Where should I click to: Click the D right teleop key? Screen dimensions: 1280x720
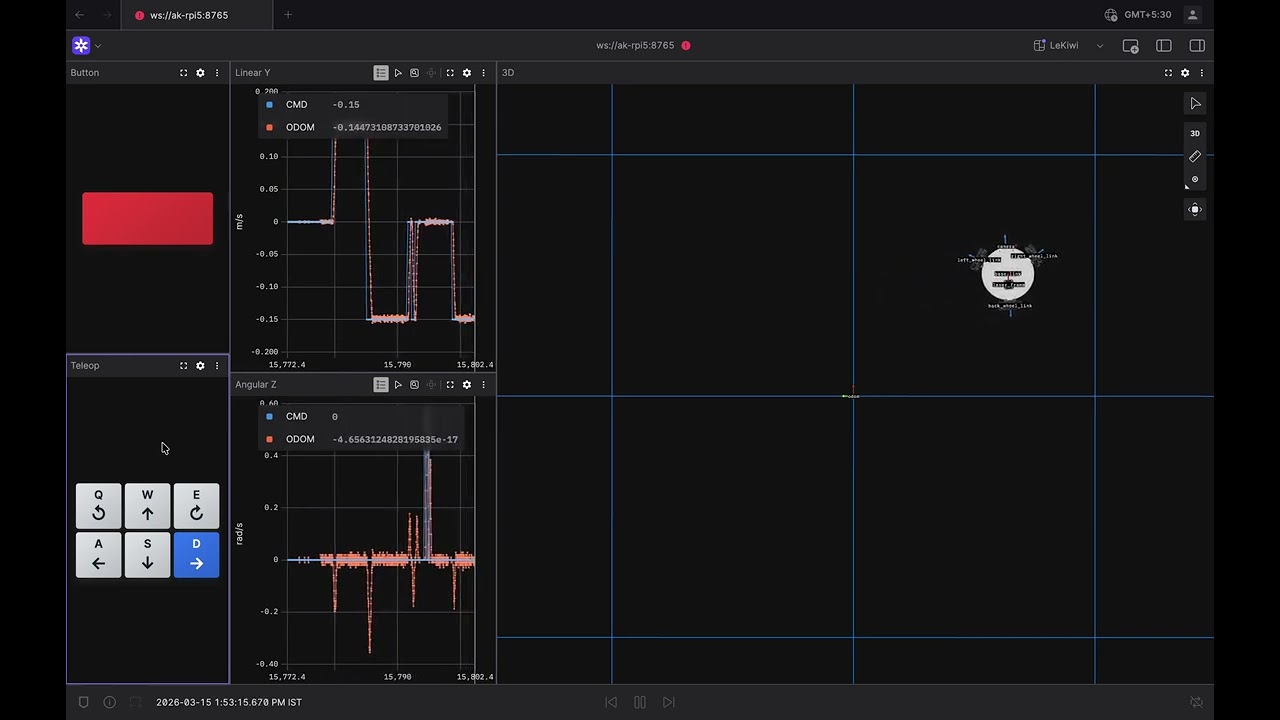[196, 555]
